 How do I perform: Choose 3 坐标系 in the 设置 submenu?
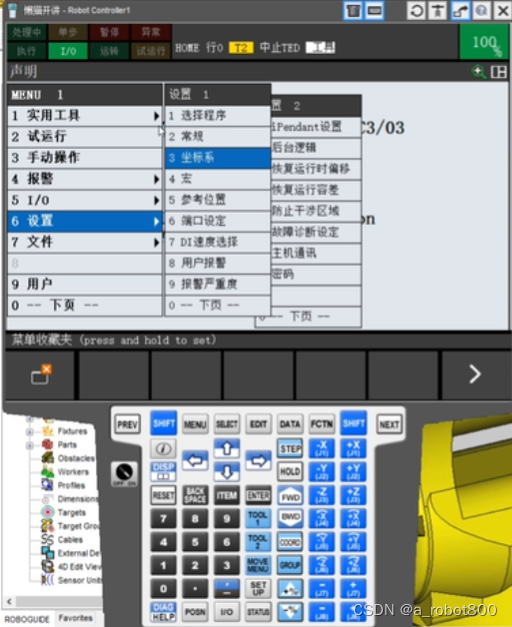[x=218, y=158]
